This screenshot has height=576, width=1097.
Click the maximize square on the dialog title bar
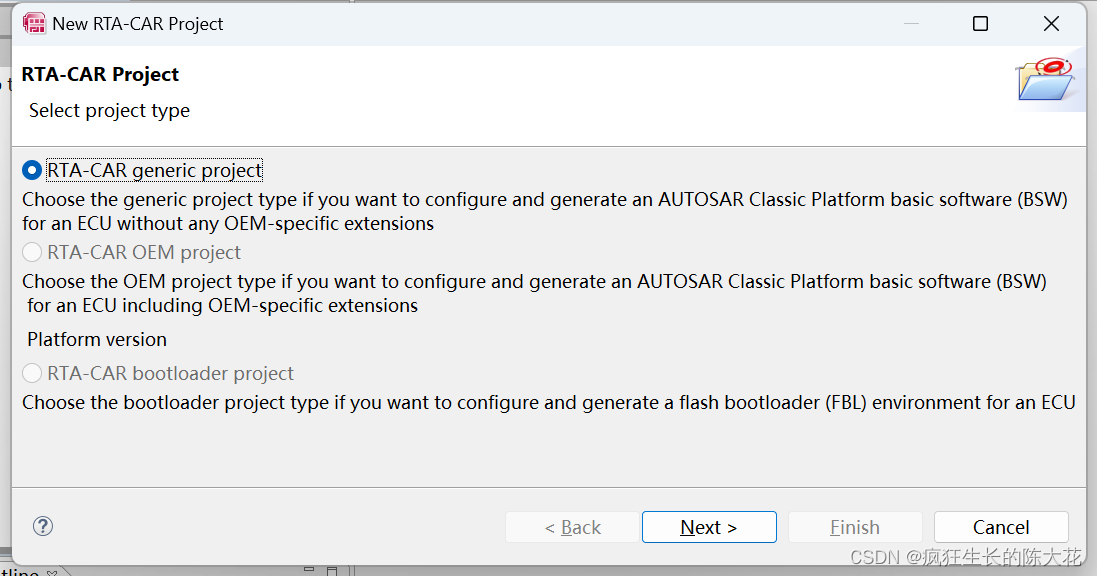point(980,22)
